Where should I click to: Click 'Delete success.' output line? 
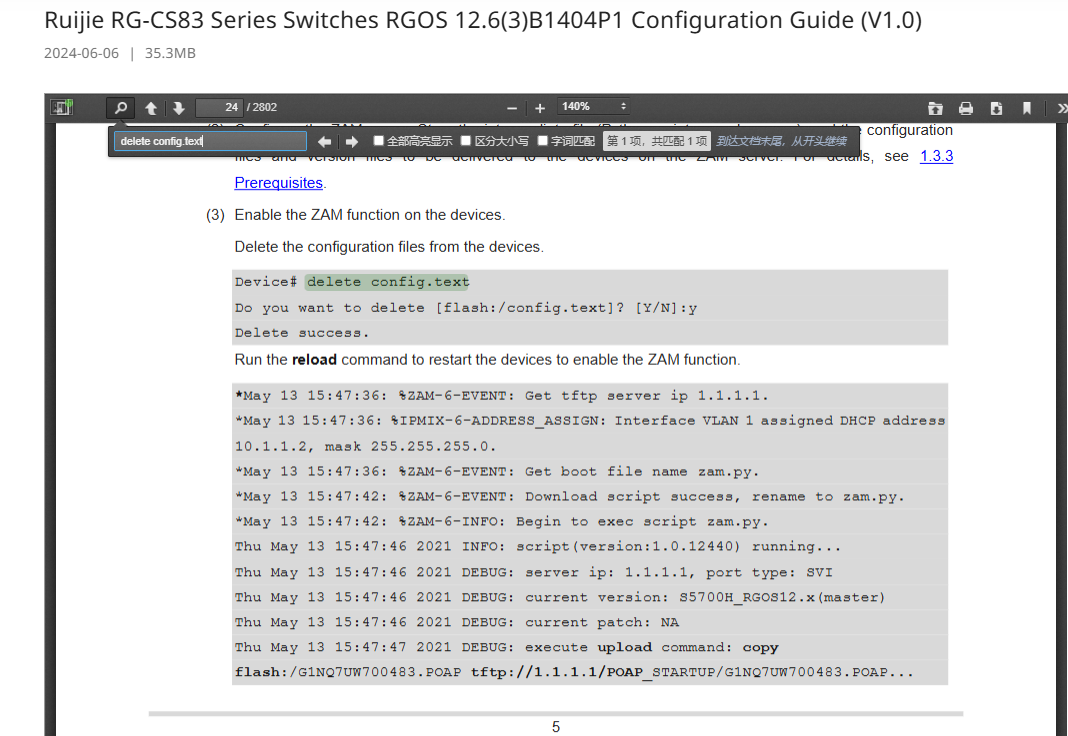point(302,333)
